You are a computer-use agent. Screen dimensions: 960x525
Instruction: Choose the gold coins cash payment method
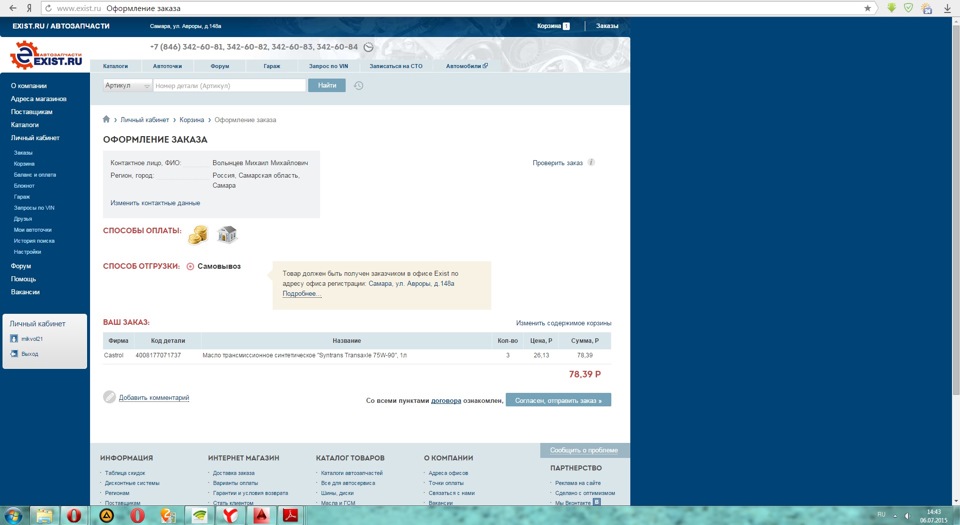[198, 234]
